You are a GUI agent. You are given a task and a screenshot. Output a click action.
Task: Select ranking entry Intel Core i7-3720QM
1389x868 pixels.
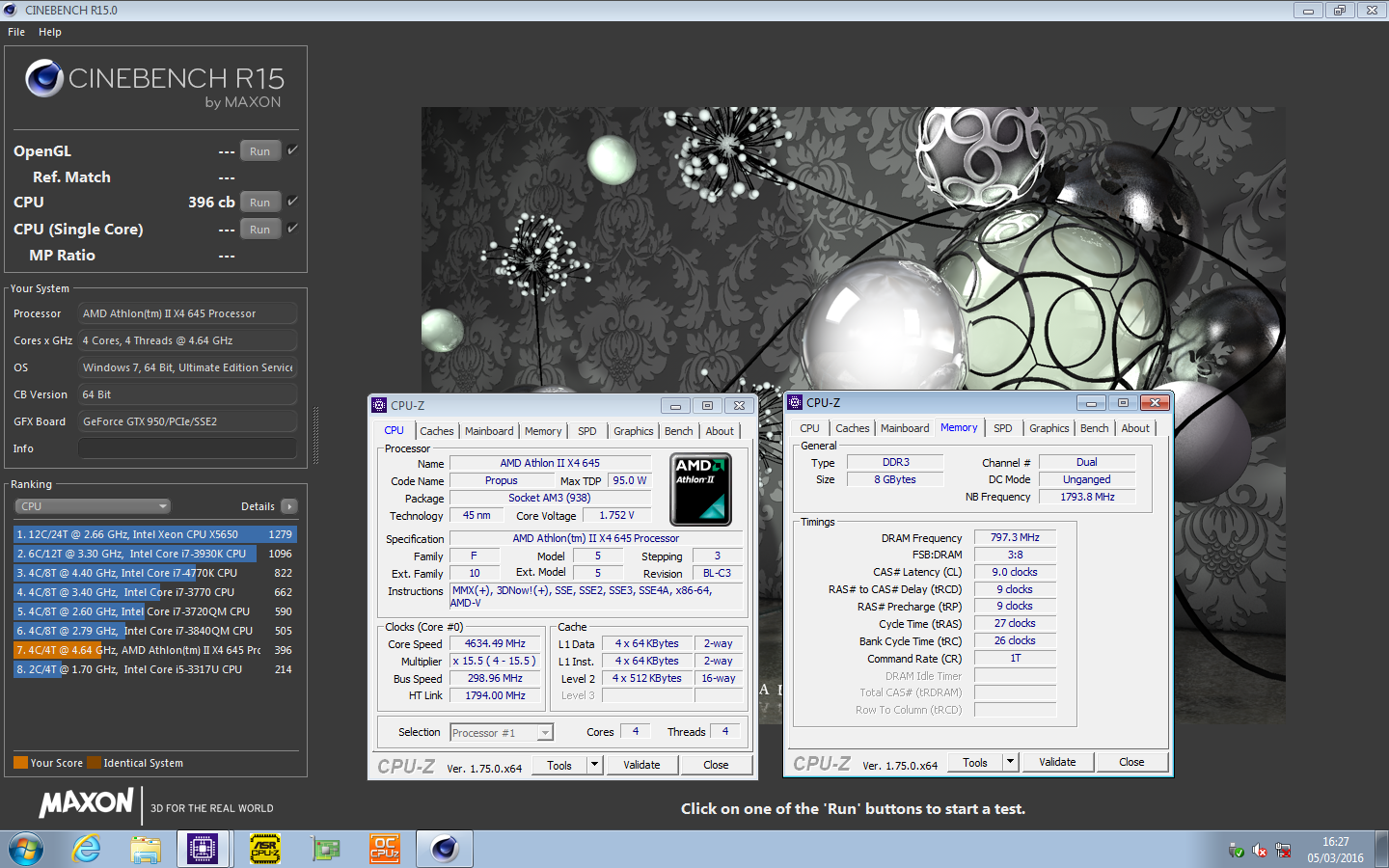tap(154, 611)
